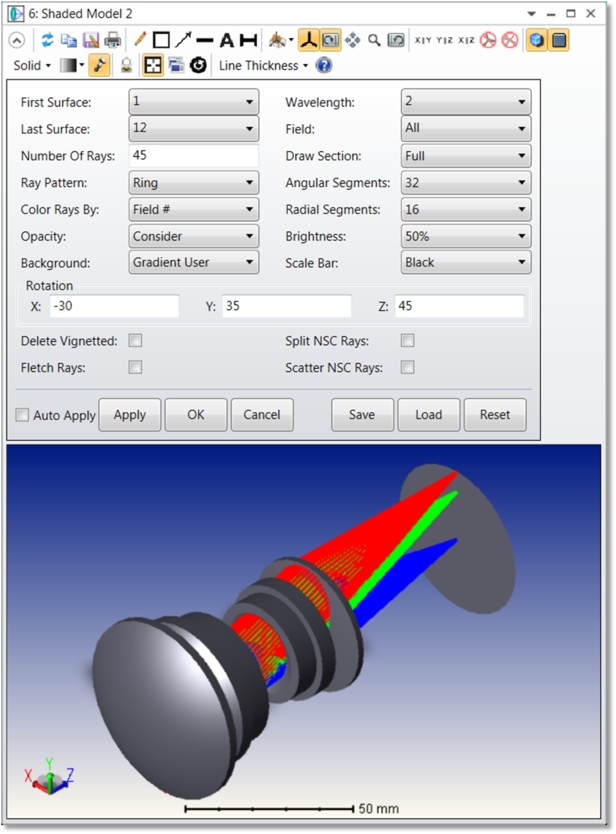Open the Background dropdown
The width and height of the screenshot is (616, 834).
click(194, 262)
